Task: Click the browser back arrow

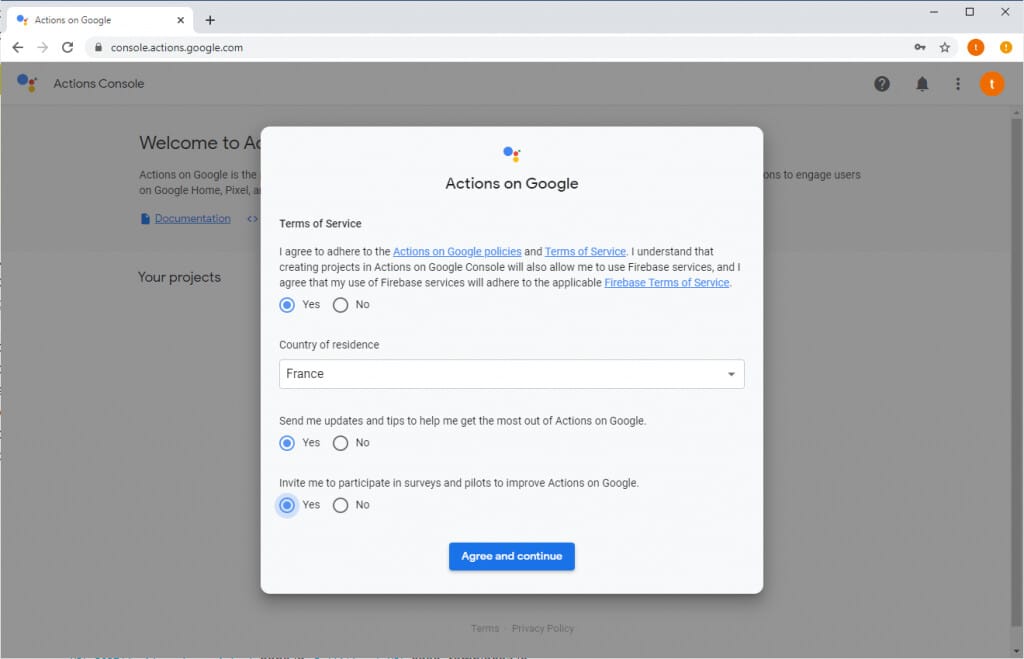Action: click(18, 48)
